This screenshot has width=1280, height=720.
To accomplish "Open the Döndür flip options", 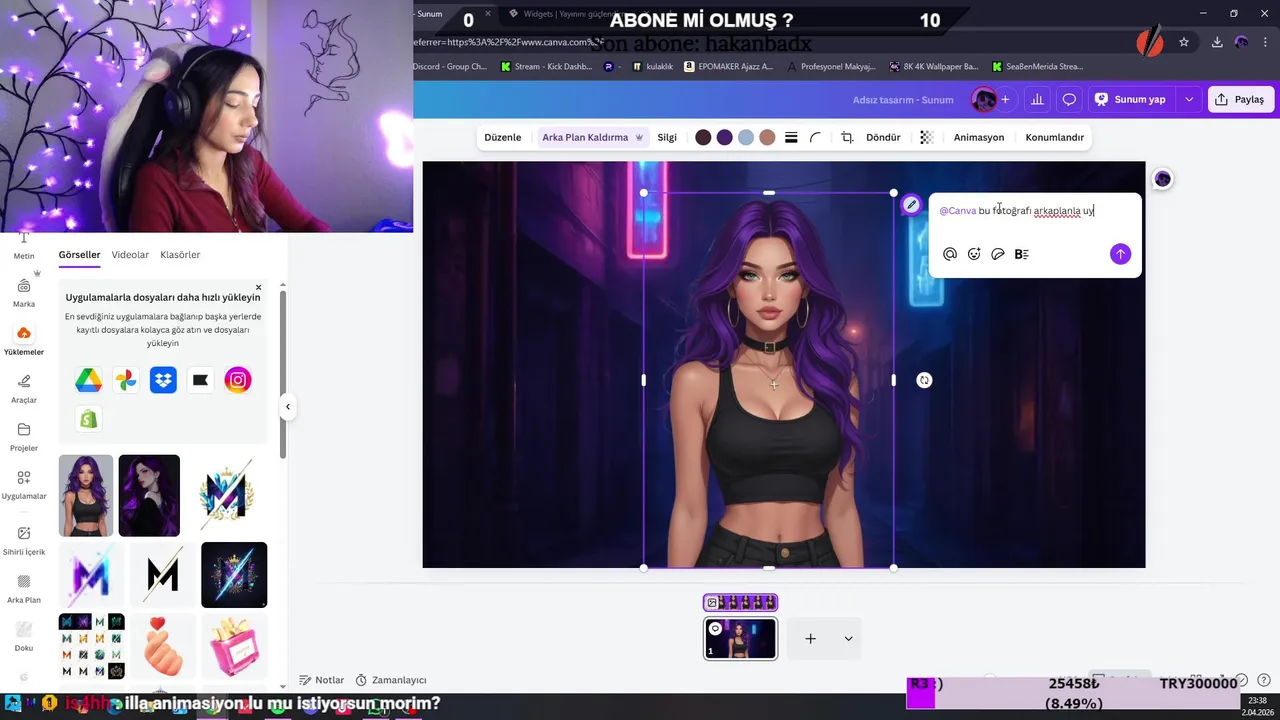I will (x=883, y=138).
